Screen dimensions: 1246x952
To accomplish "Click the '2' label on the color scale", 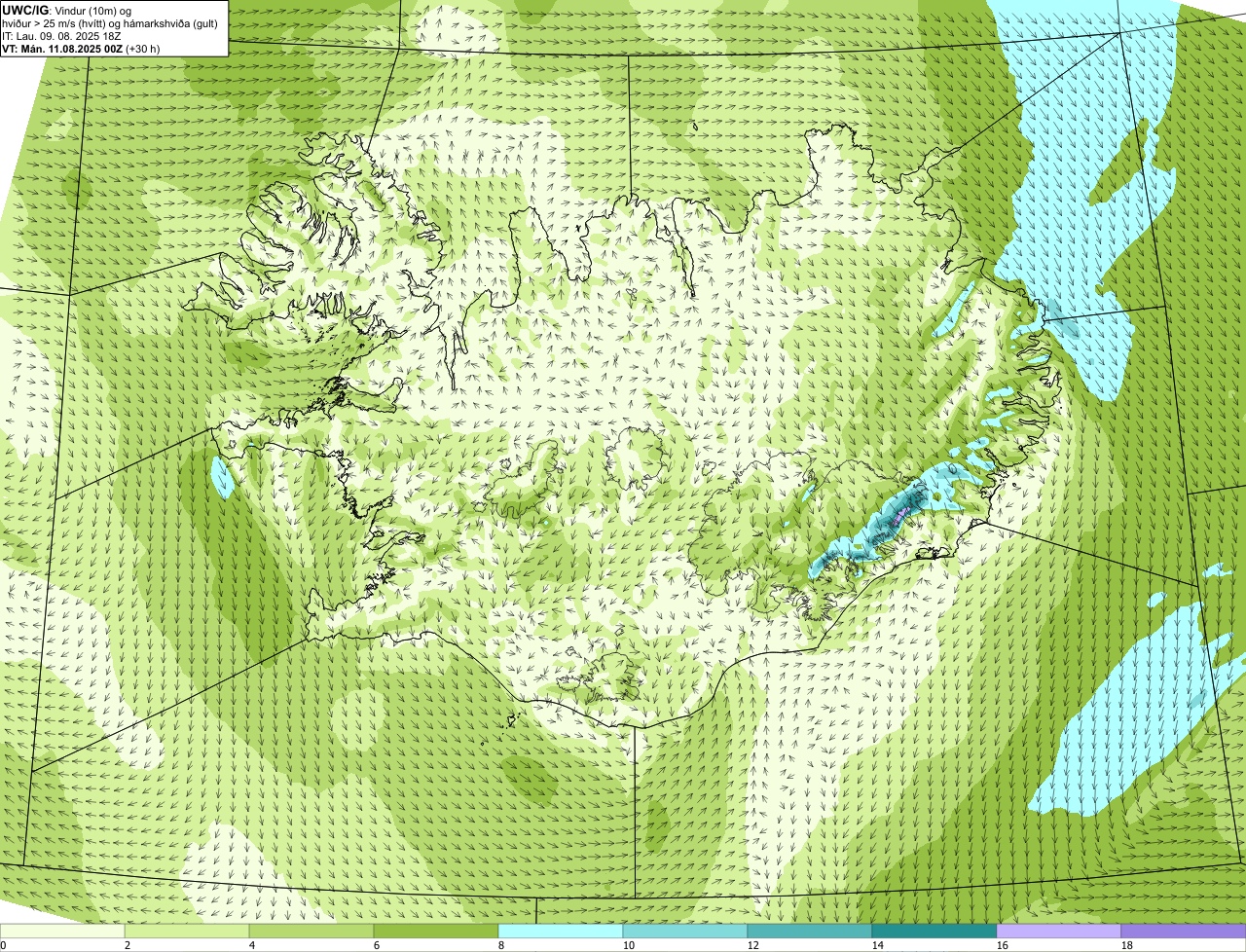I will tap(128, 945).
